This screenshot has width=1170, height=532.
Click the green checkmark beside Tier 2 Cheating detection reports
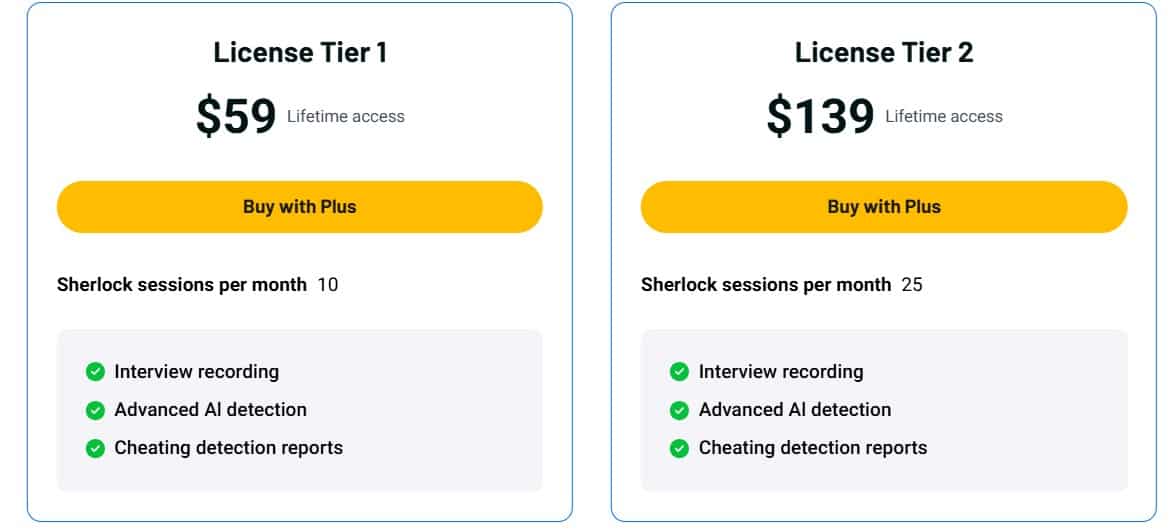[x=679, y=448]
